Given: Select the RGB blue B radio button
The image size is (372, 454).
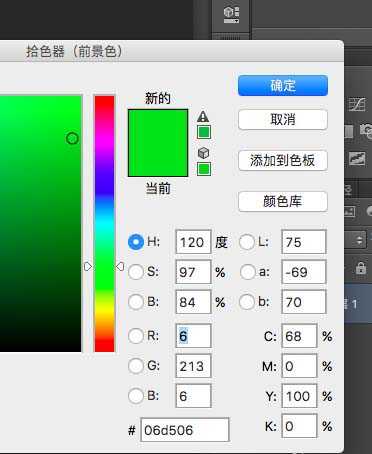Looking at the screenshot, I should click(x=136, y=396).
